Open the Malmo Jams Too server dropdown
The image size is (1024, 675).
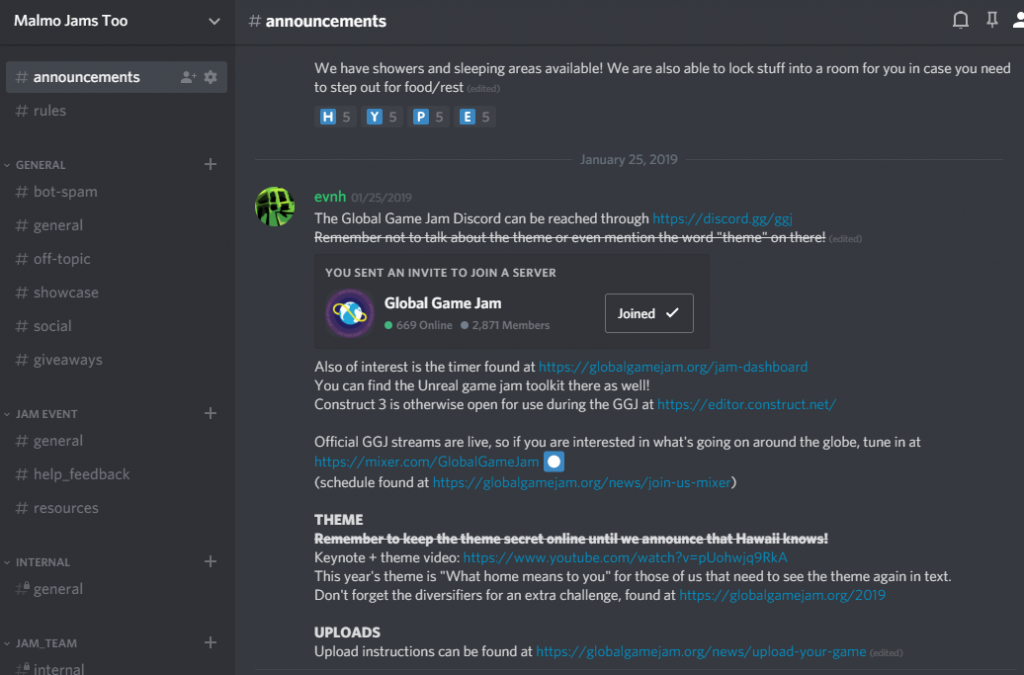(213, 20)
